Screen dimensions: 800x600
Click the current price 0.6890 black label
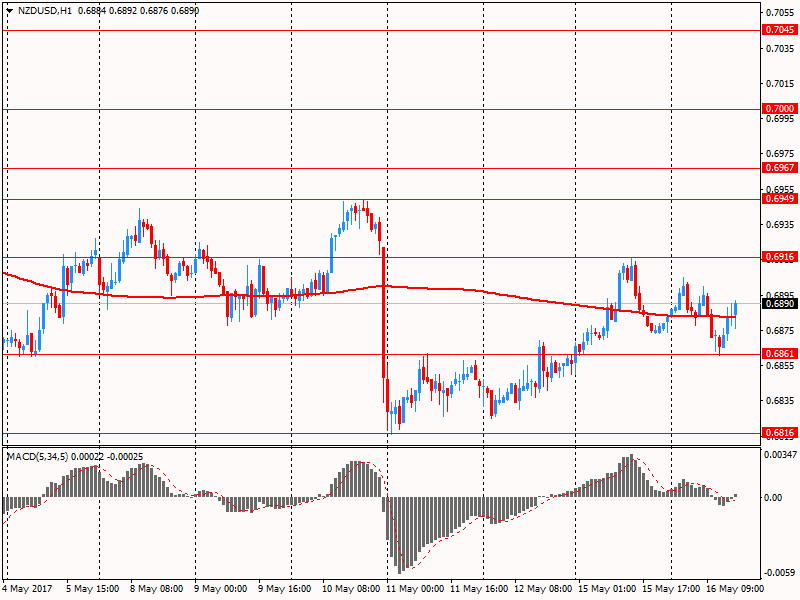(x=780, y=304)
